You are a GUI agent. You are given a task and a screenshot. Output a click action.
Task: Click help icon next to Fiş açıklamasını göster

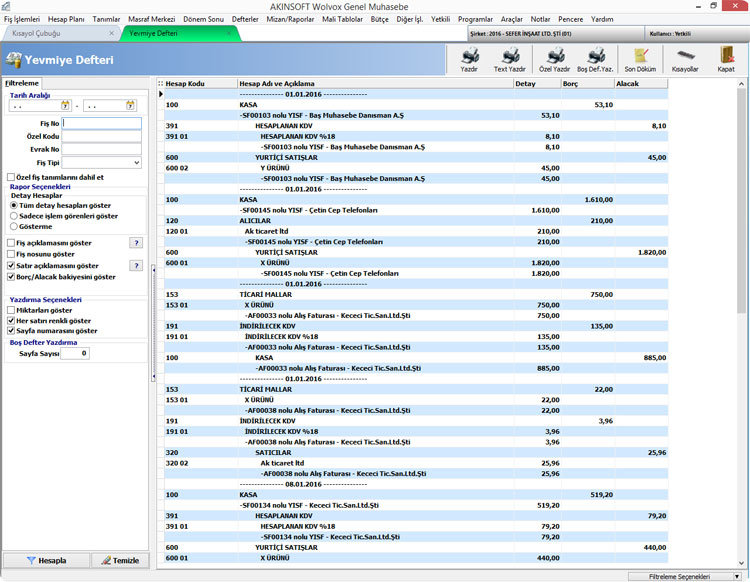point(136,243)
